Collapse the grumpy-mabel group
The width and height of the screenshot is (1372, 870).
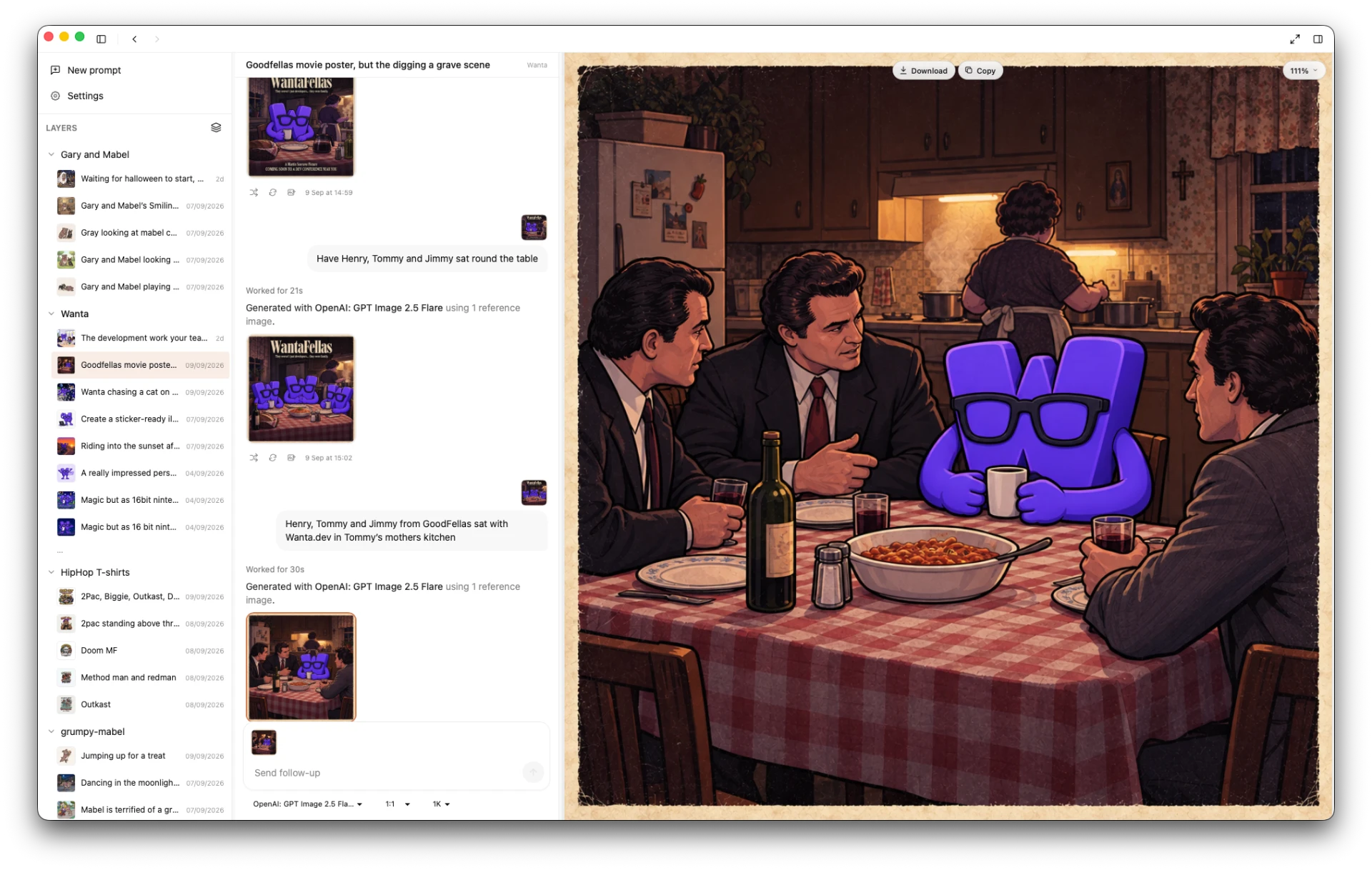[51, 731]
